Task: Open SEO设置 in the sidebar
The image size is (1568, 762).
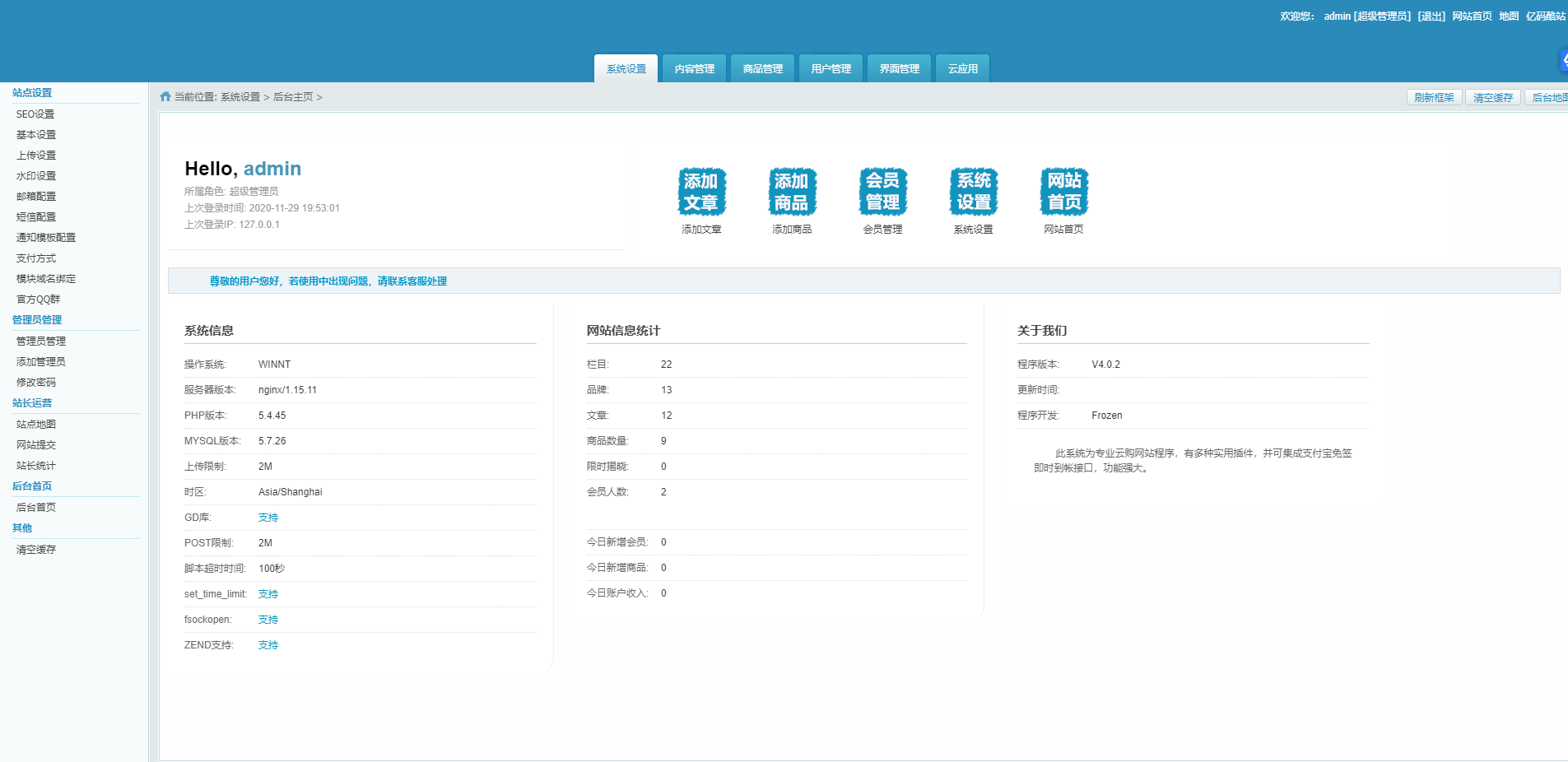Action: [x=35, y=114]
